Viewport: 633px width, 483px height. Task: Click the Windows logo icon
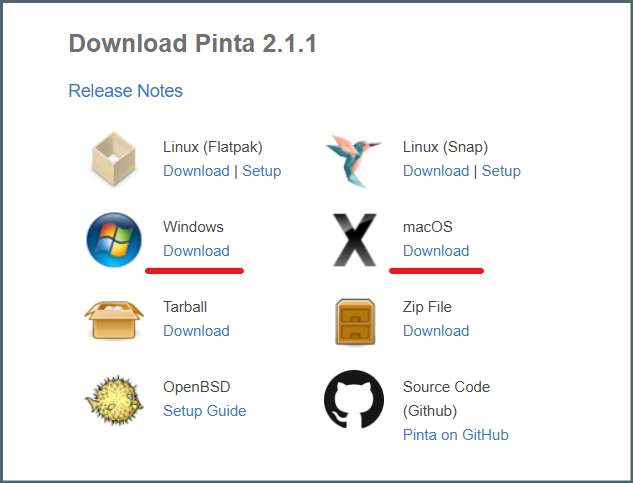click(x=114, y=239)
